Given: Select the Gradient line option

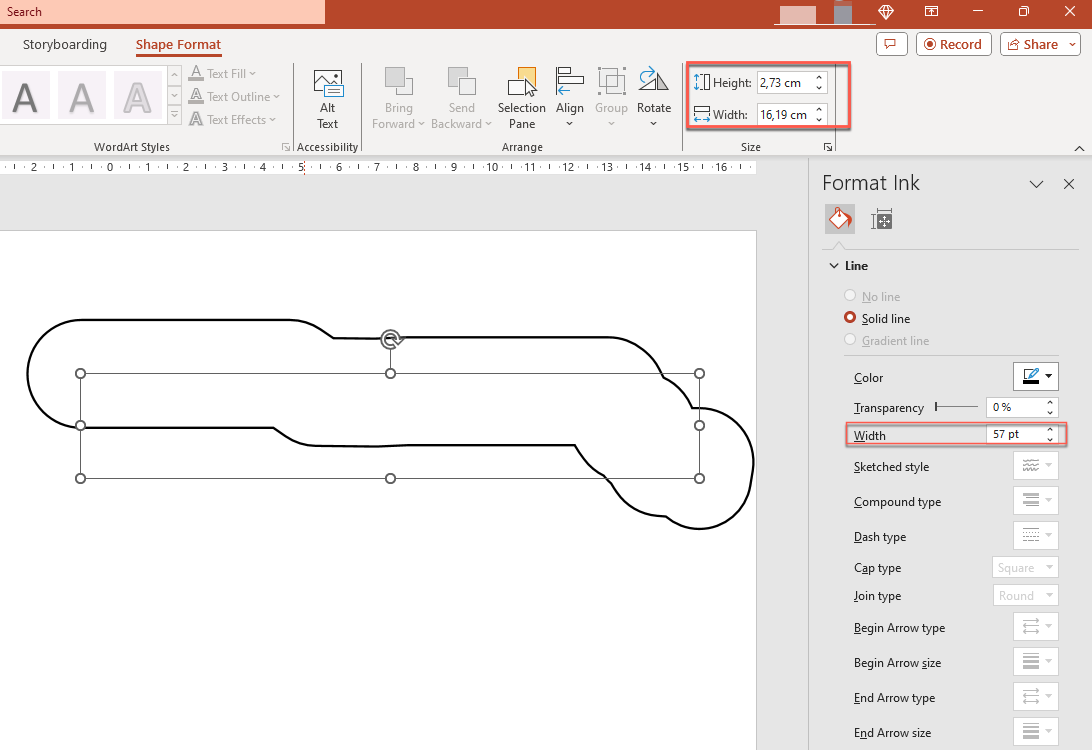Looking at the screenshot, I should (849, 340).
